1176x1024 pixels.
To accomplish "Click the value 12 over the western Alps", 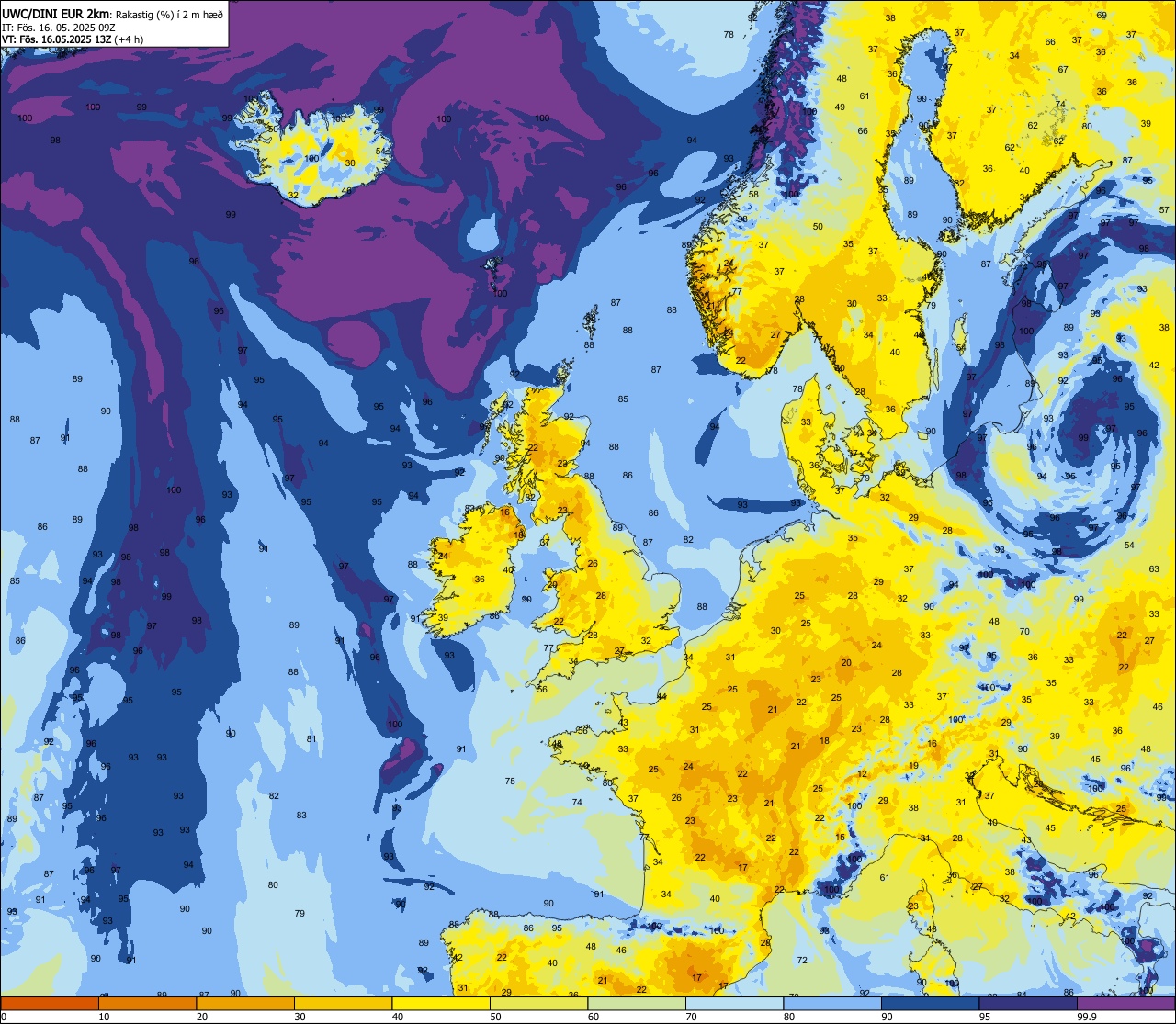I will (862, 774).
